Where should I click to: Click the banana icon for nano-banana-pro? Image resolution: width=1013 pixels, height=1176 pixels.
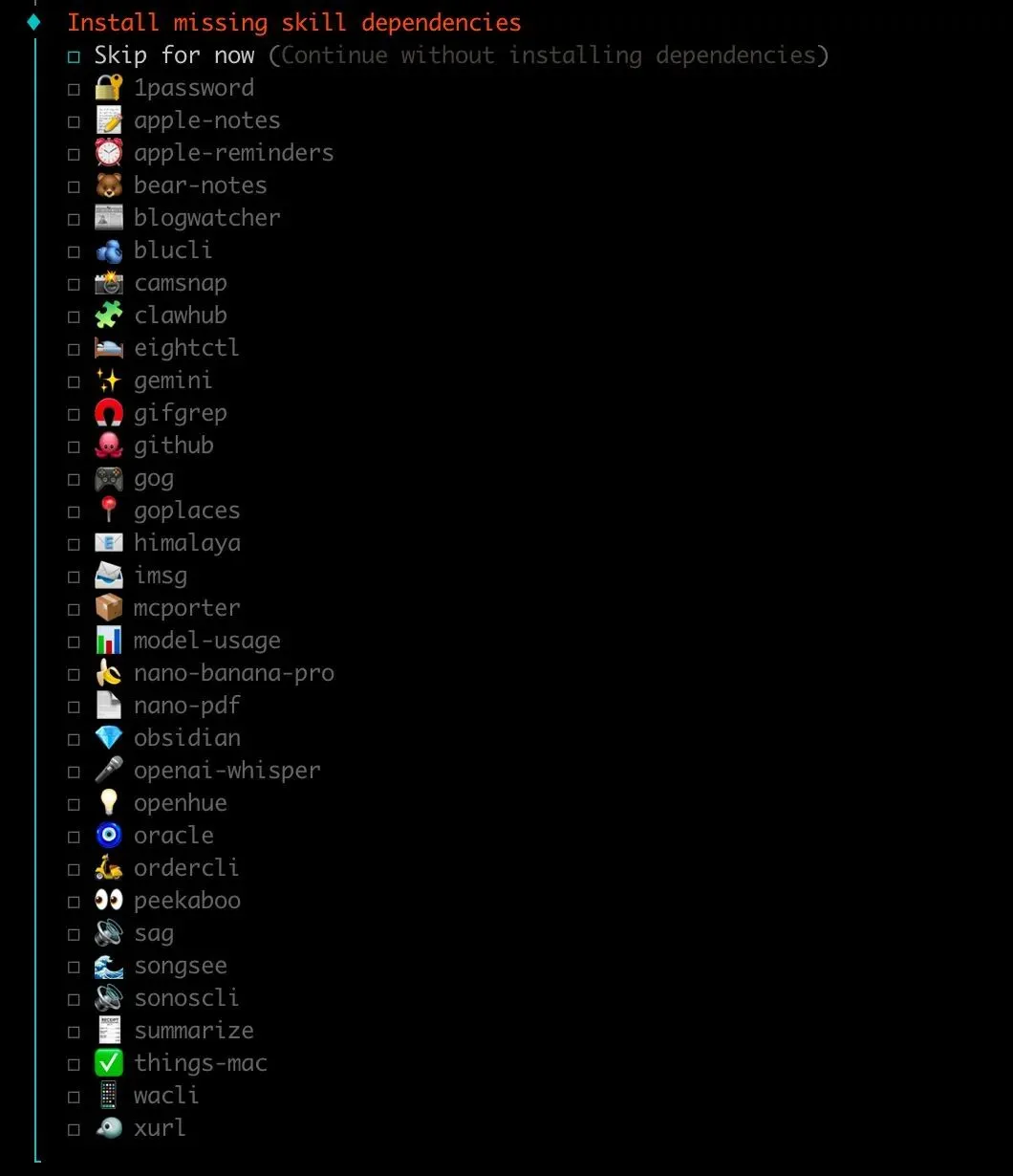[x=108, y=673]
